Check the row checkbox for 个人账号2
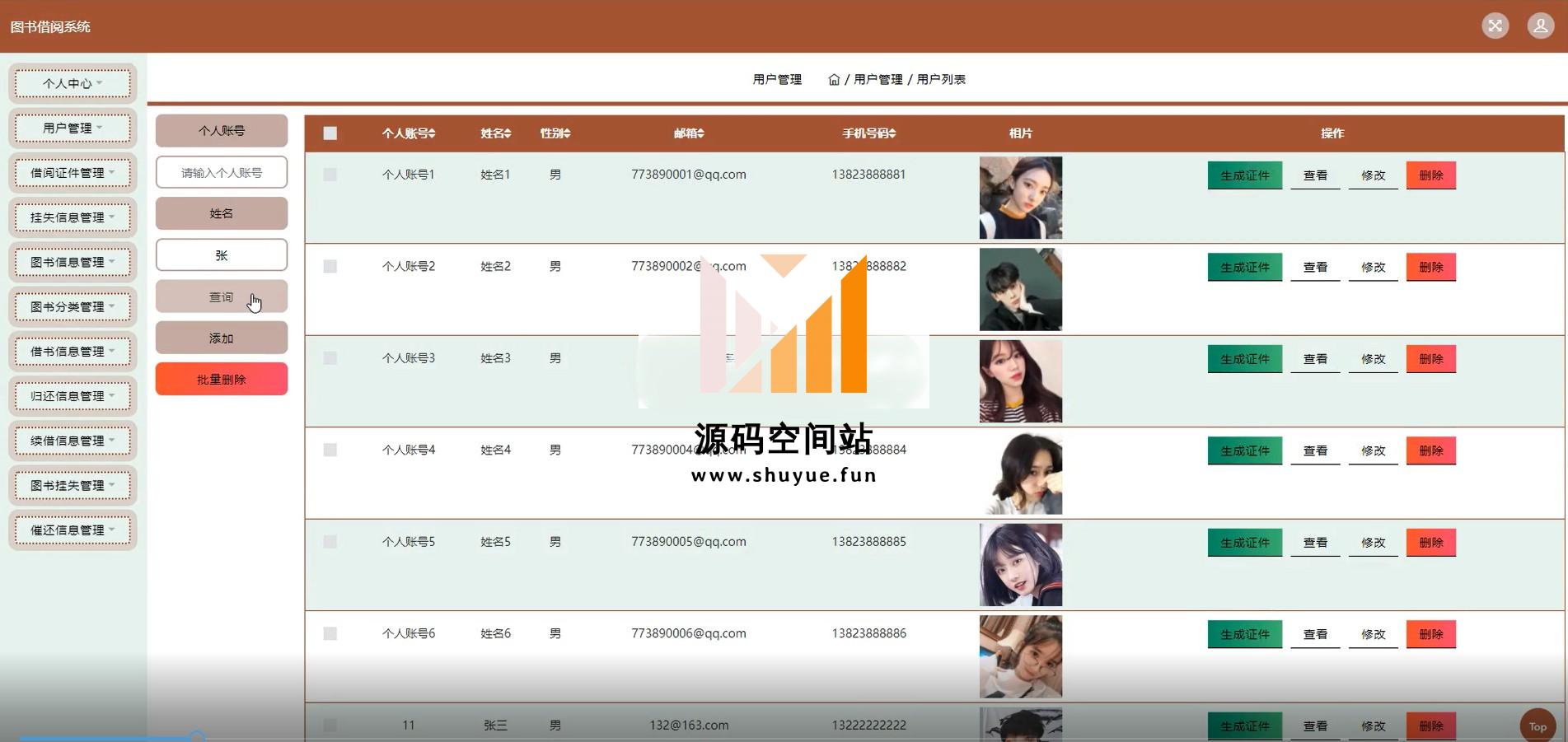Screen dimensions: 1568x742 point(330,267)
